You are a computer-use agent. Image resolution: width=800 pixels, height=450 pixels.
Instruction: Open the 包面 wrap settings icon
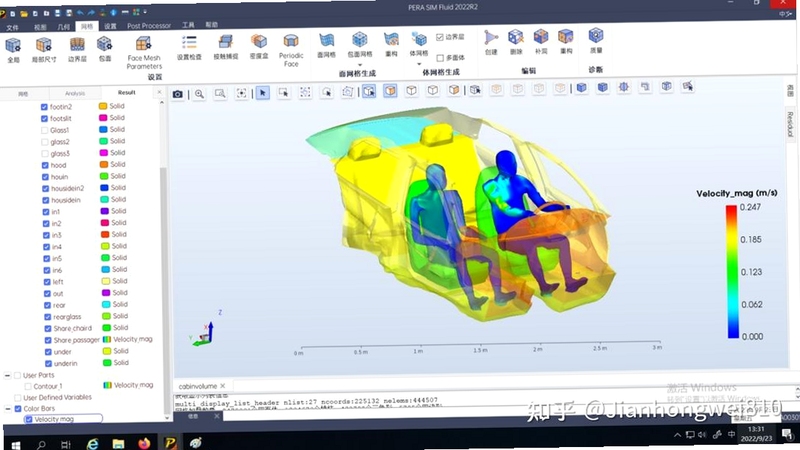coord(105,50)
